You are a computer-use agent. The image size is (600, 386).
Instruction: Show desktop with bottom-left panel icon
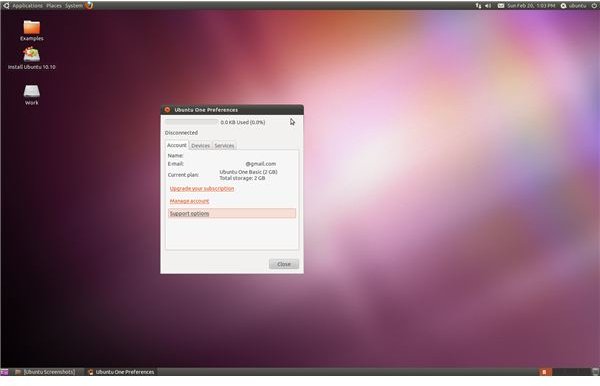pyautogui.click(x=5, y=372)
